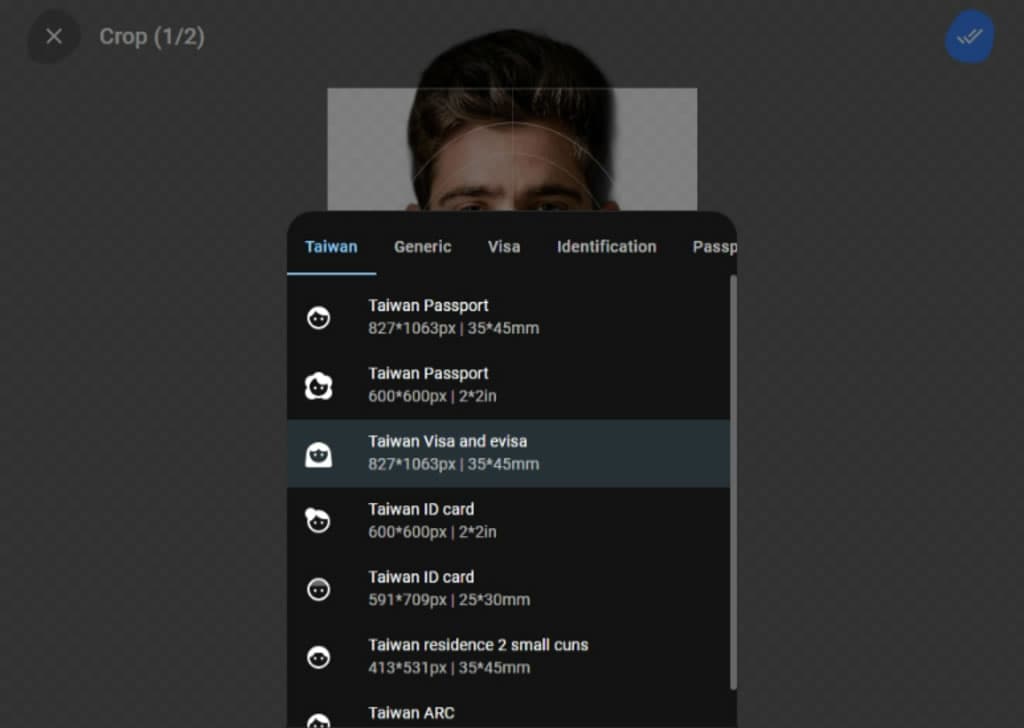
Task: Click face icon beside Taiwan Passport 2*2in
Action: click(x=318, y=386)
